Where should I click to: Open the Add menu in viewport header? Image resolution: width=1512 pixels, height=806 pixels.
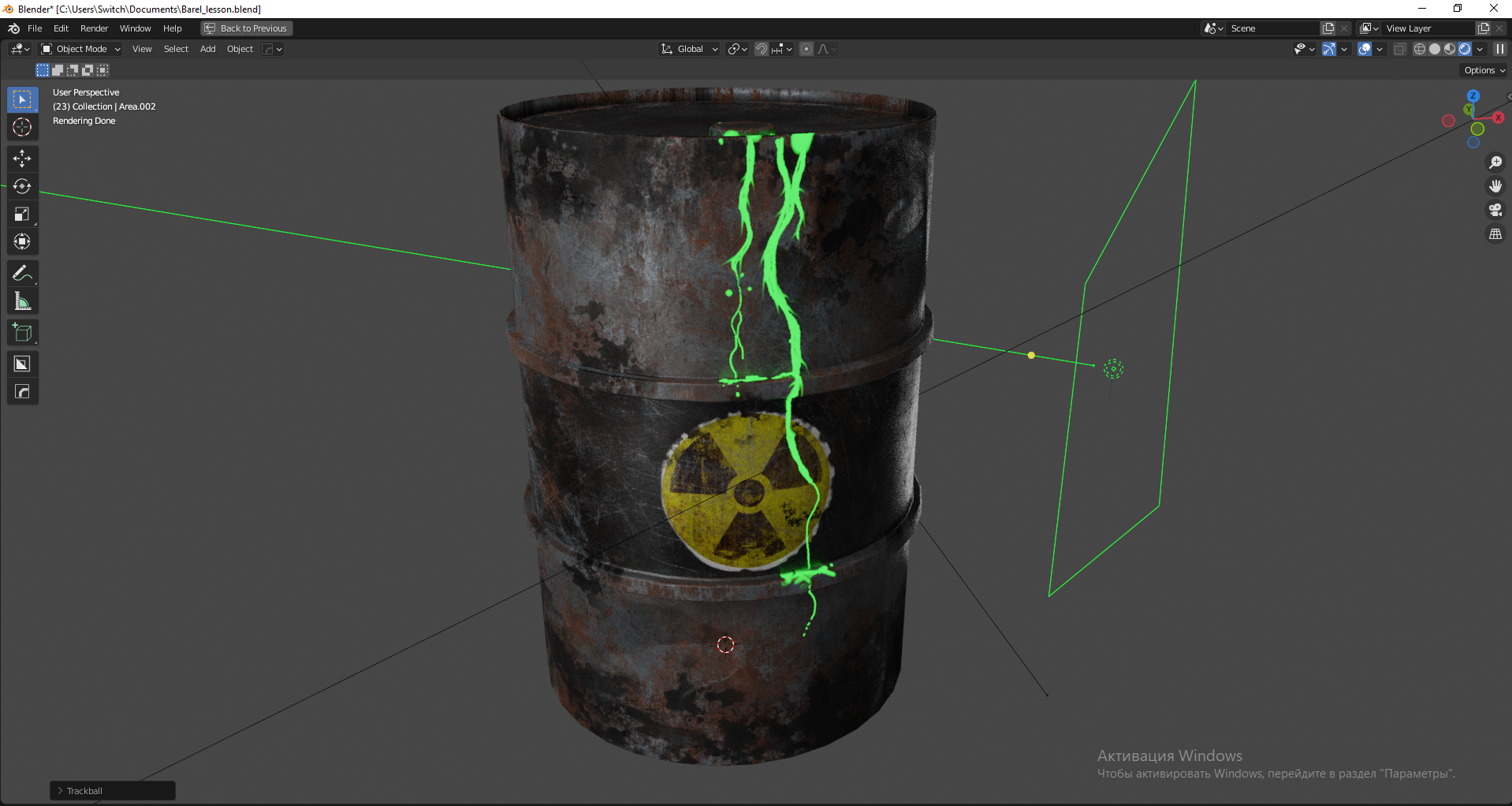[x=207, y=49]
